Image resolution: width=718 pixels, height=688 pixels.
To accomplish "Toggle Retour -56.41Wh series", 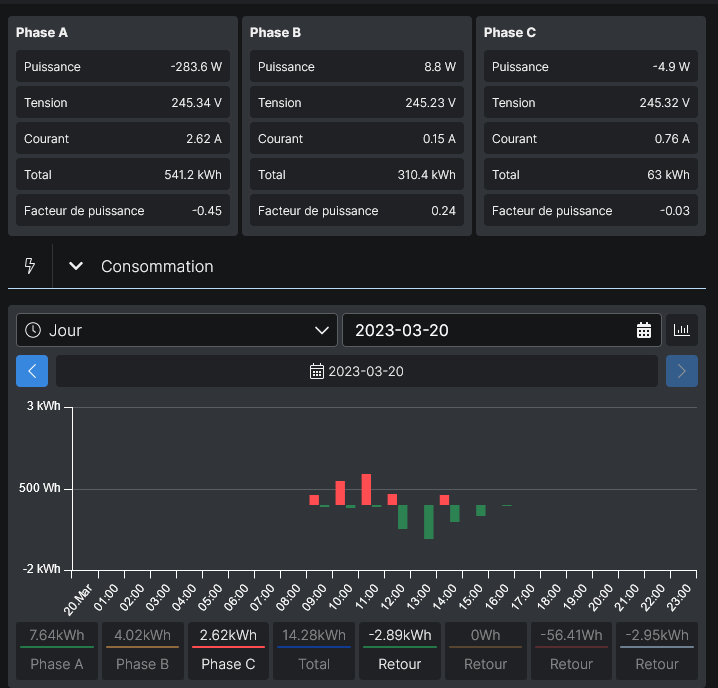I will [571, 650].
